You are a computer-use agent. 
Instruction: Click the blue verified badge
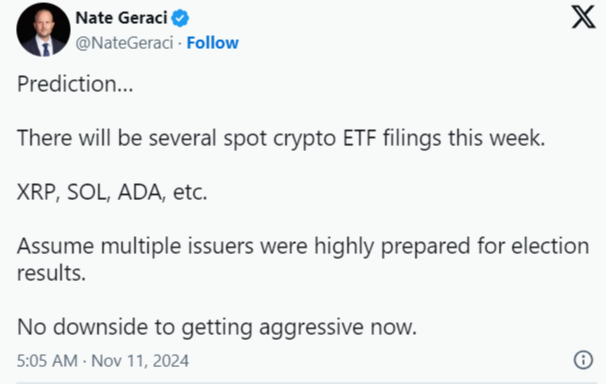[180, 18]
